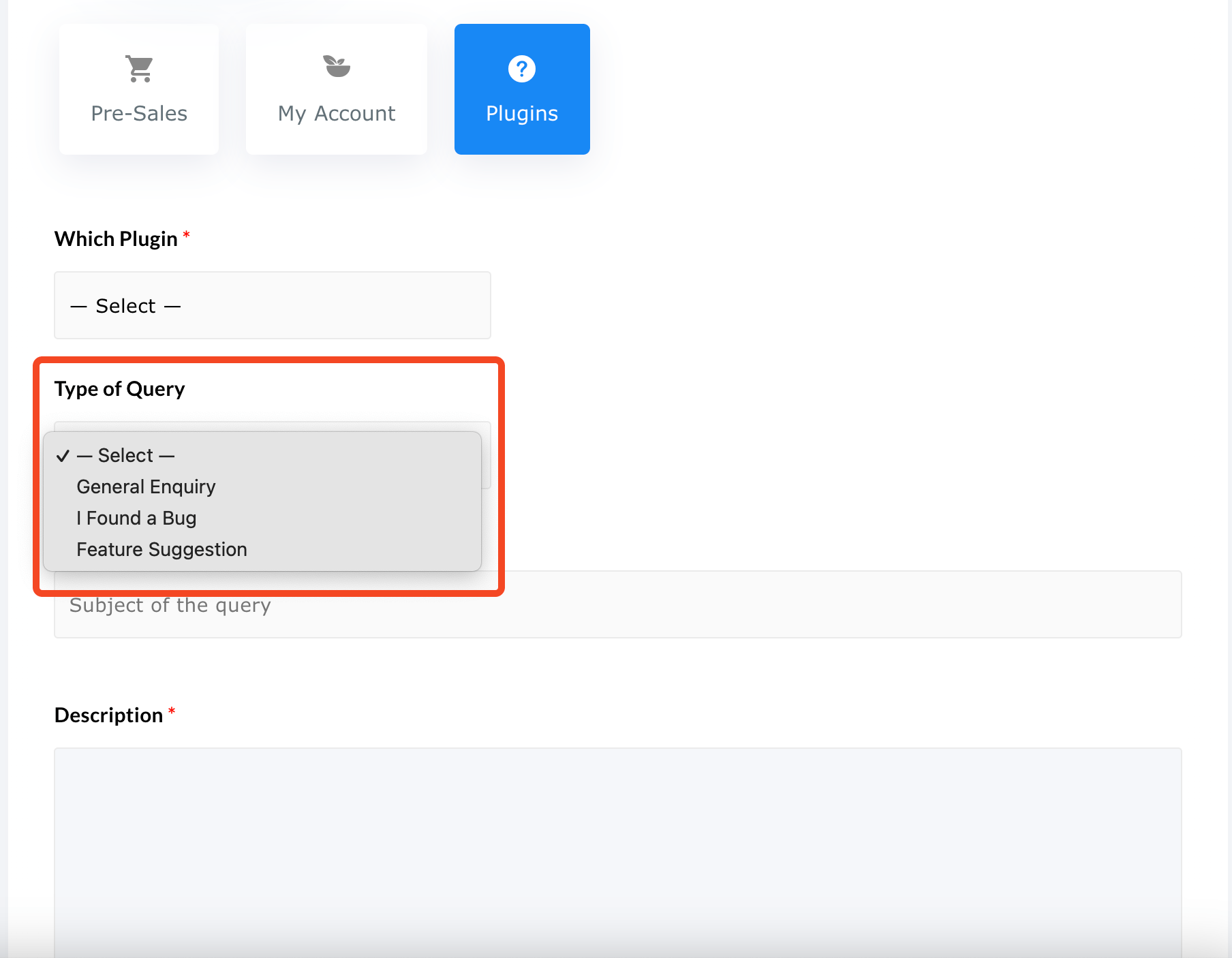Click the checkmark beside the Select option
The image size is (1232, 958).
(63, 456)
